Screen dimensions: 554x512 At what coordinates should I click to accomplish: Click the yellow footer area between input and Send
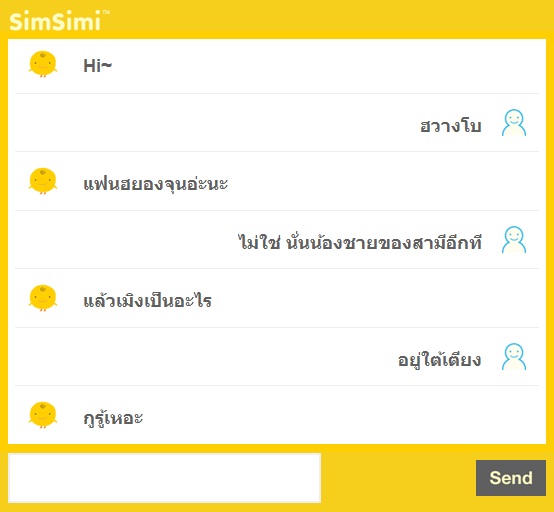coord(398,478)
